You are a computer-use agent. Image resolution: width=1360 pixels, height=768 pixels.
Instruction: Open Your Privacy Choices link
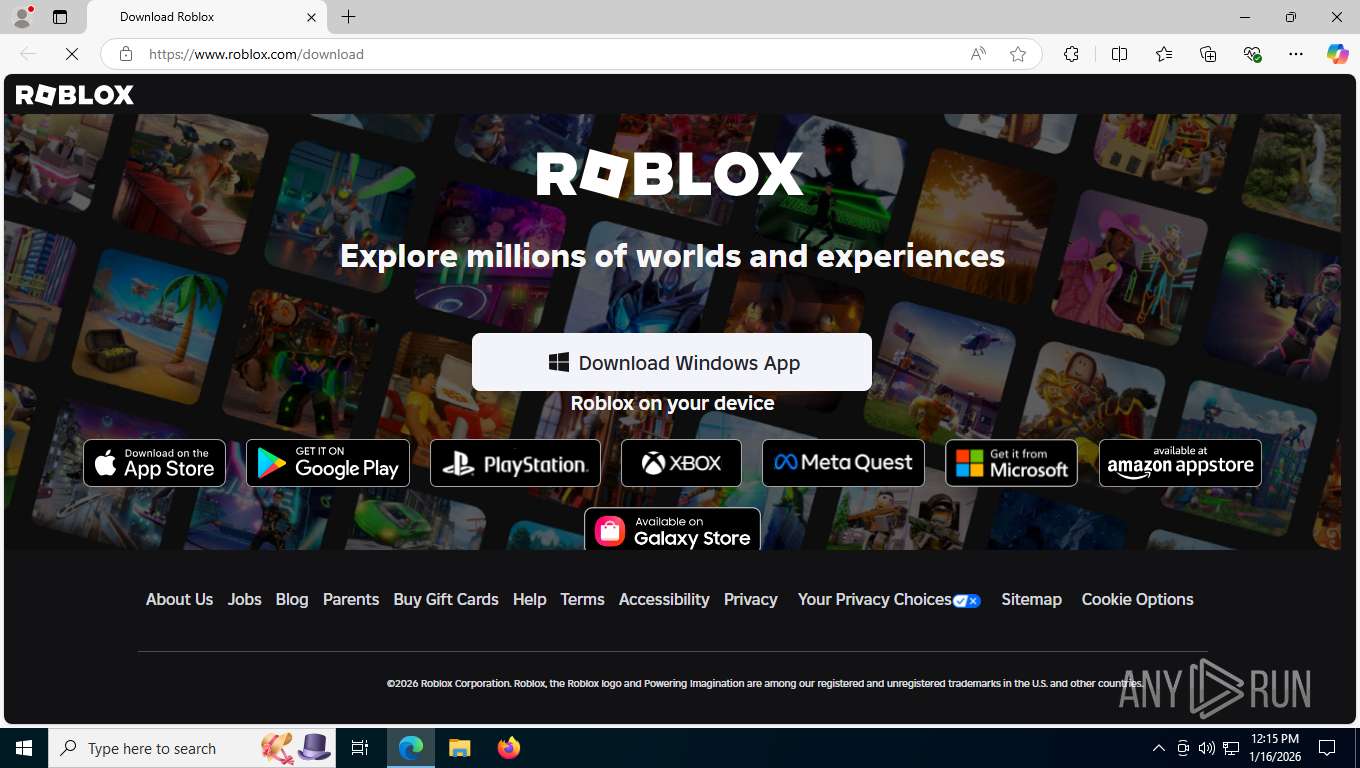(x=889, y=599)
